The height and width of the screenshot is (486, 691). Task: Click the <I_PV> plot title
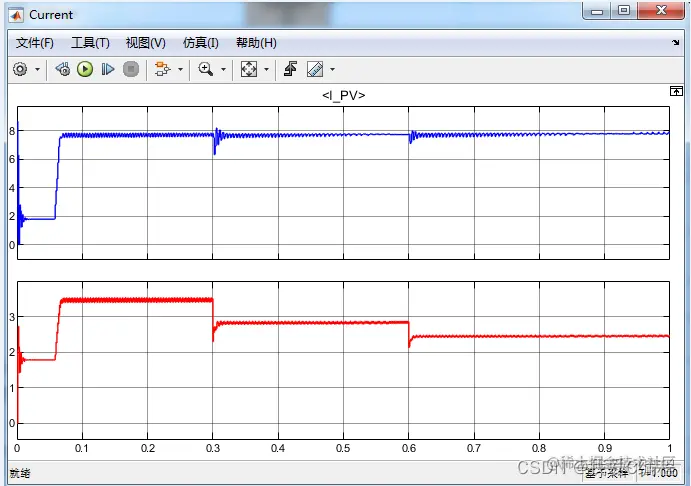[344, 95]
